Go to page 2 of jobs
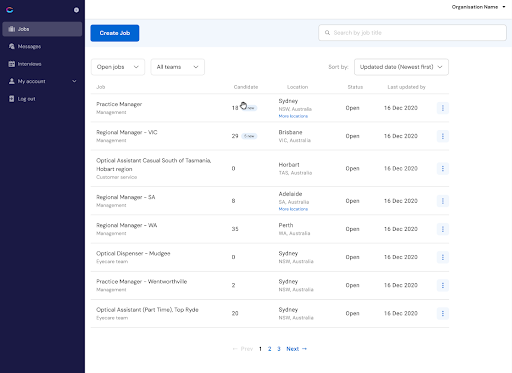Viewport: 512px width, 373px height. tap(269, 349)
